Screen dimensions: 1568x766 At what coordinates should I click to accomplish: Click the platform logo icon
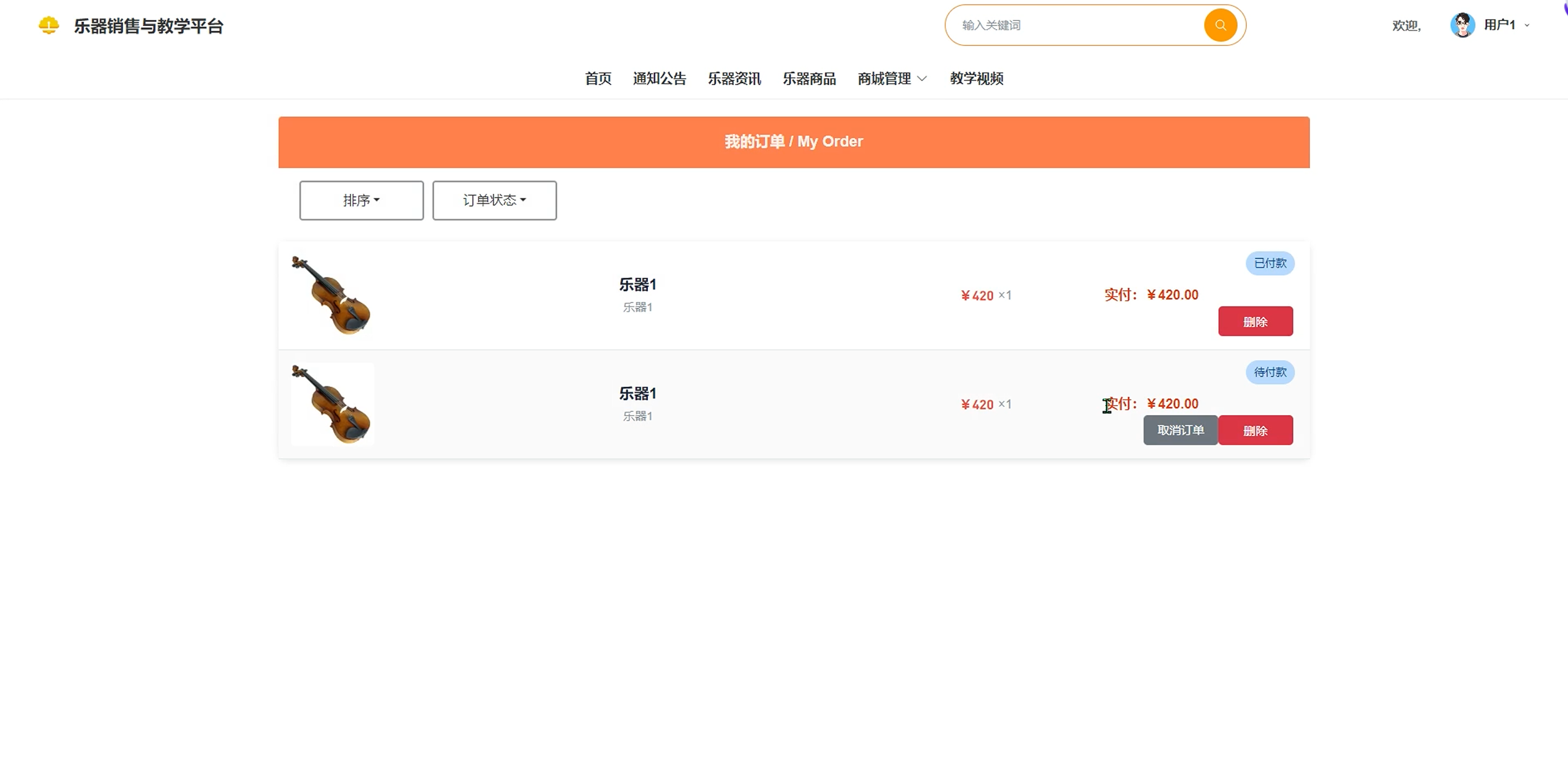click(x=48, y=25)
